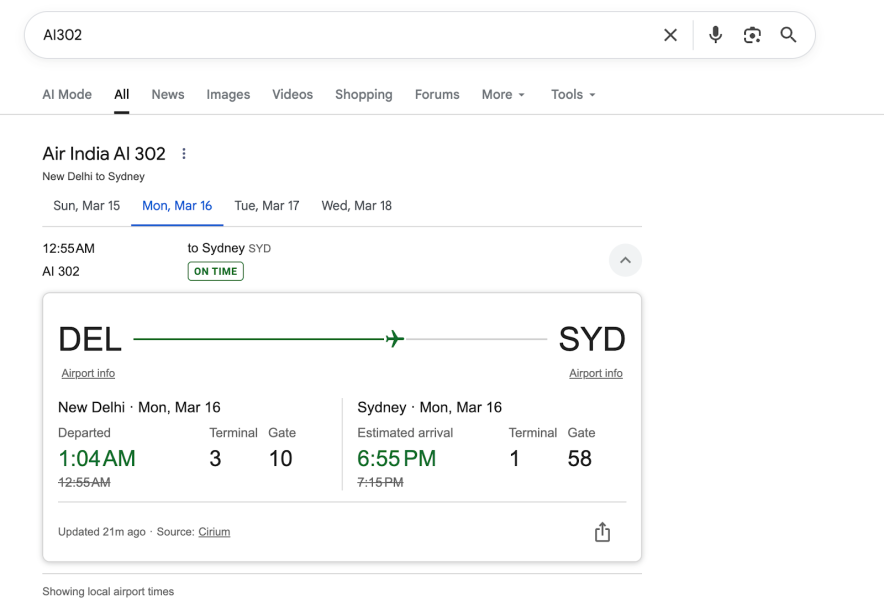Select the Sun, Mar 15 date tab
884x604 pixels.
[86, 206]
